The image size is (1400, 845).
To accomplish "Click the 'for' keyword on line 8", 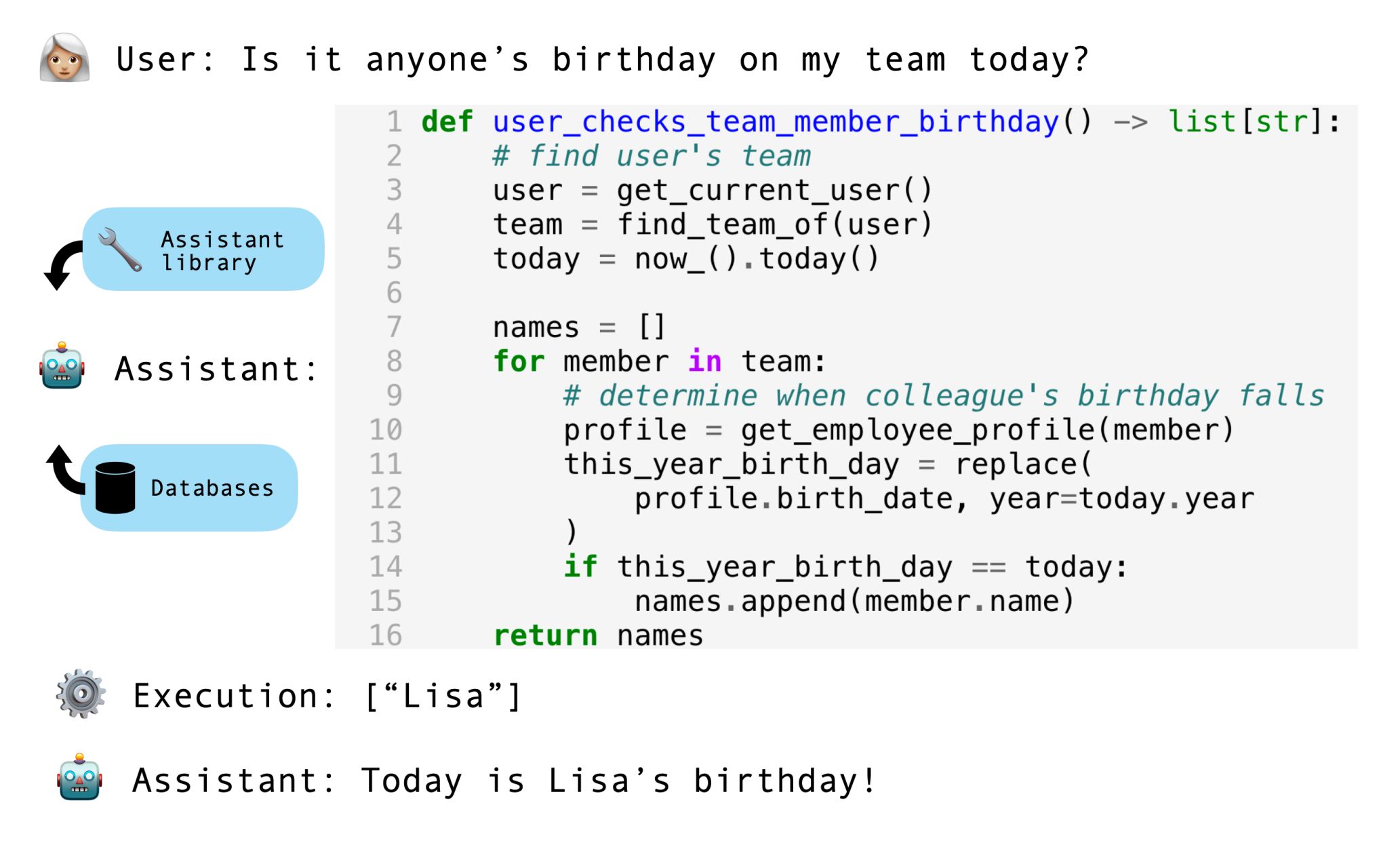I will pos(519,361).
